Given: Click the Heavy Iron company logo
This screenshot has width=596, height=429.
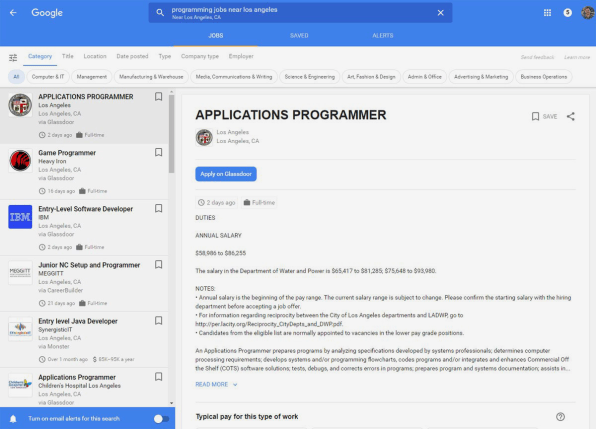Looking at the screenshot, I should (20, 161).
